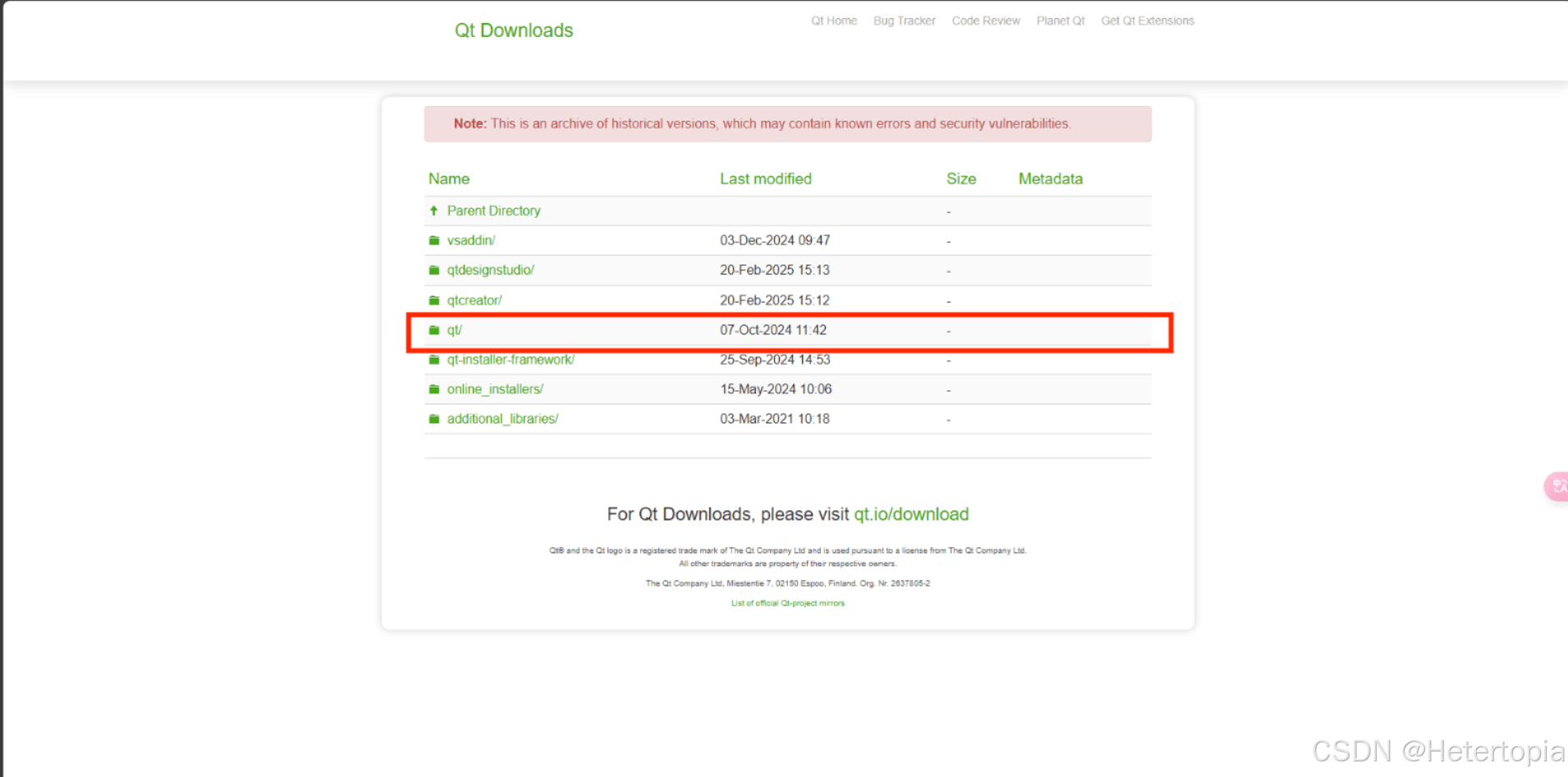Click the date 07-Oct-2024 11:42

click(773, 330)
